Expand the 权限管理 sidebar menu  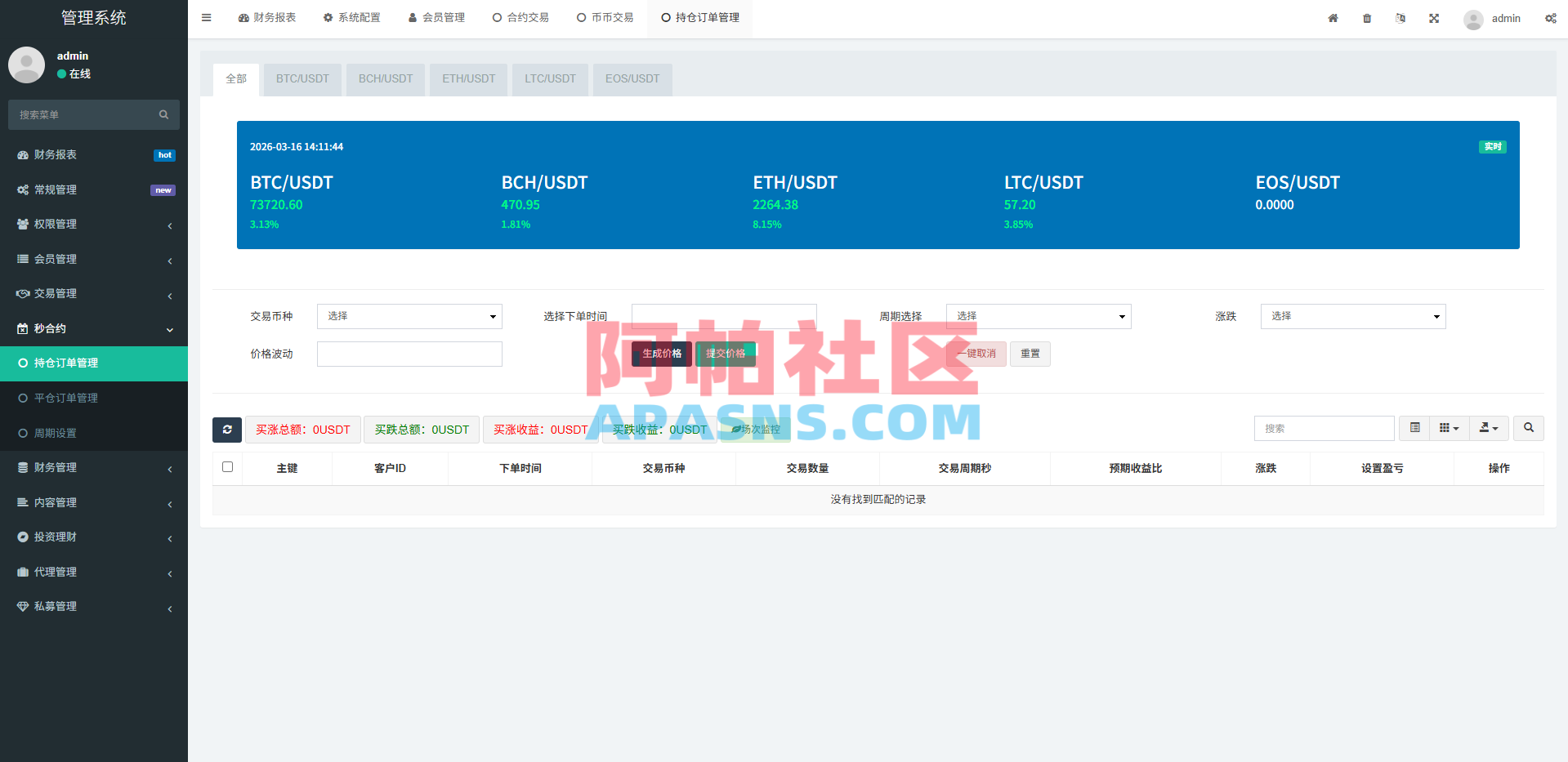coord(94,224)
